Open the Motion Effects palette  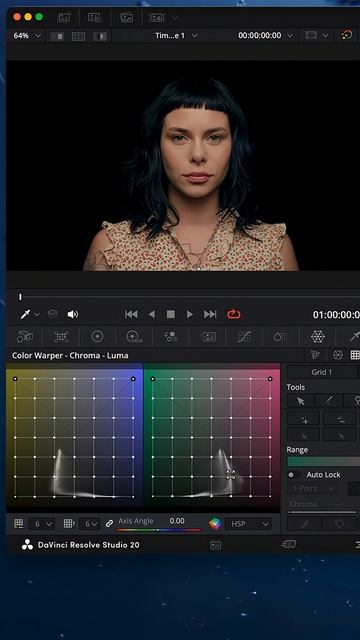(x=209, y=337)
